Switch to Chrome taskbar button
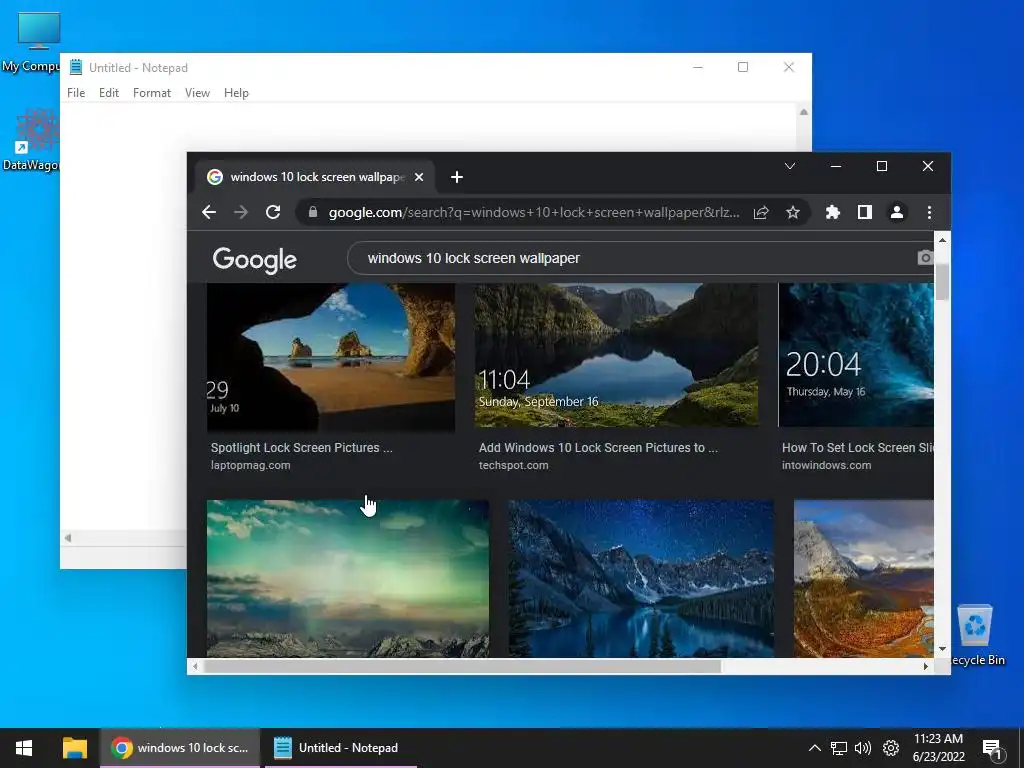This screenshot has width=1024, height=768. [x=180, y=748]
